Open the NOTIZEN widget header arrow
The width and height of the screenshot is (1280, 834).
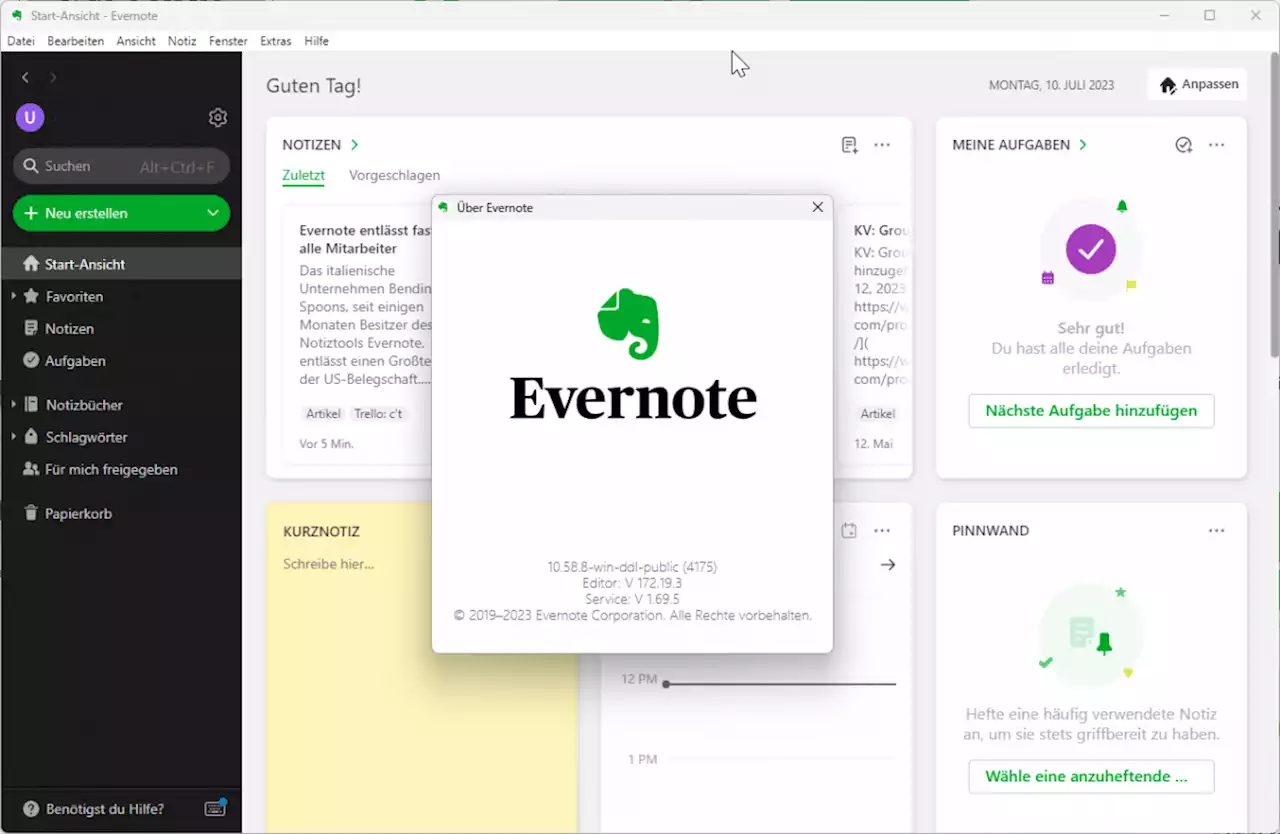coord(355,145)
